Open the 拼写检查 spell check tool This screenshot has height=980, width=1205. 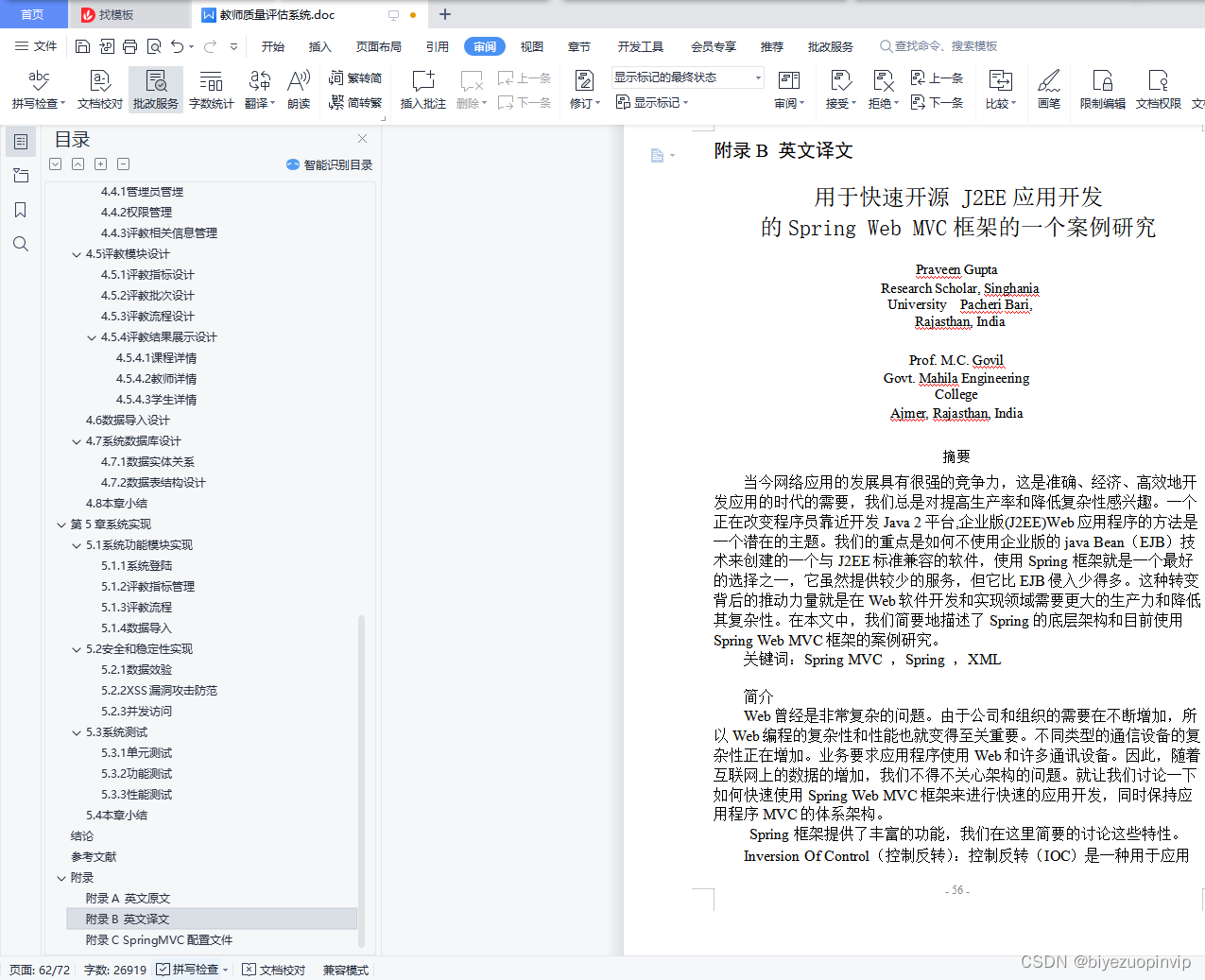pos(39,90)
